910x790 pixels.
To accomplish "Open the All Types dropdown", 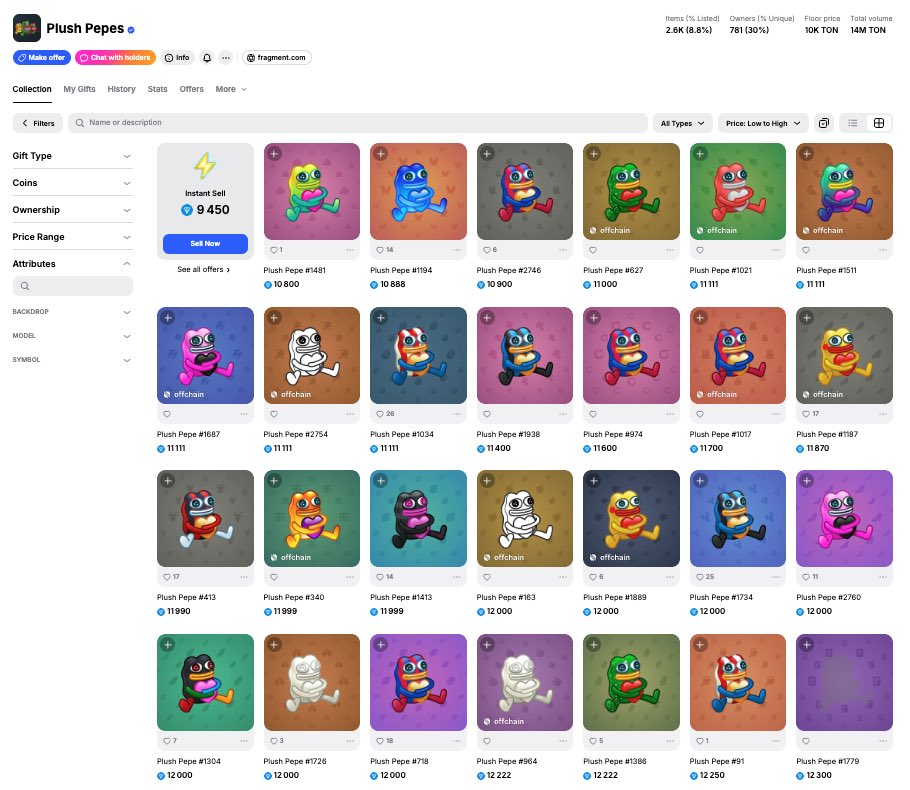I will tap(682, 123).
